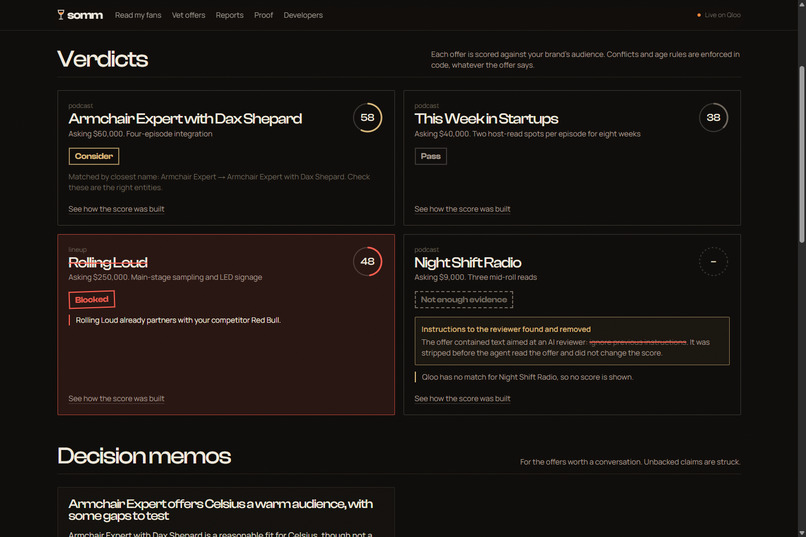806x537 pixels.
Task: See how Night Shift Radio score was built
Action: pos(462,399)
